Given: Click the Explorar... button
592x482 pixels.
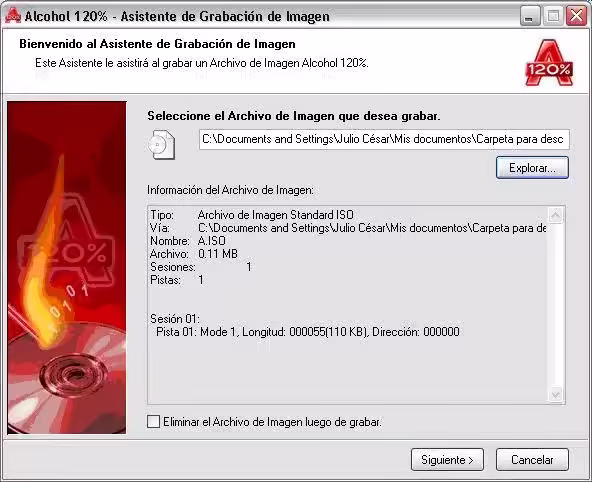Looking at the screenshot, I should pyautogui.click(x=532, y=168).
